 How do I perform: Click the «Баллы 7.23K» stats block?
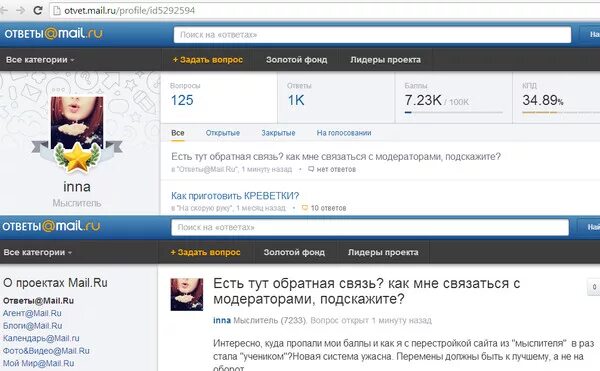[453, 98]
